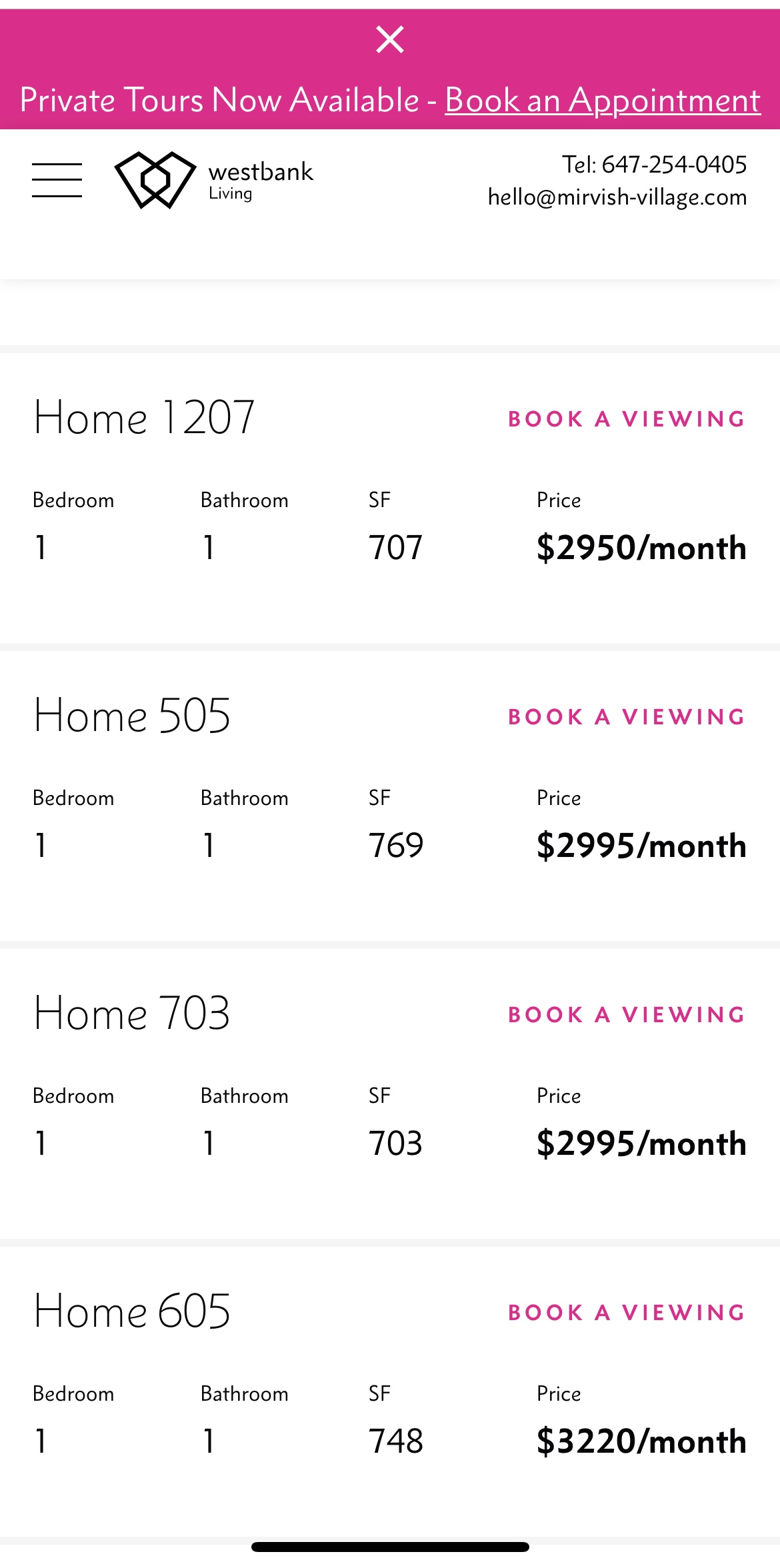
Task: Open the hamburger navigation menu
Action: (x=57, y=180)
